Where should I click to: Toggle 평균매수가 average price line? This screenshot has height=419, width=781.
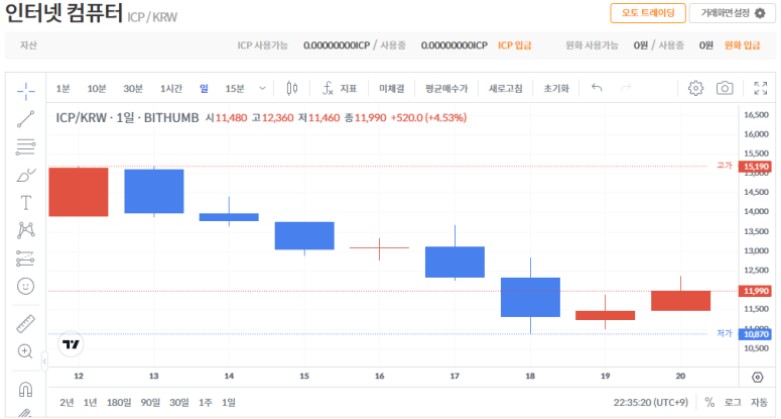(x=446, y=89)
